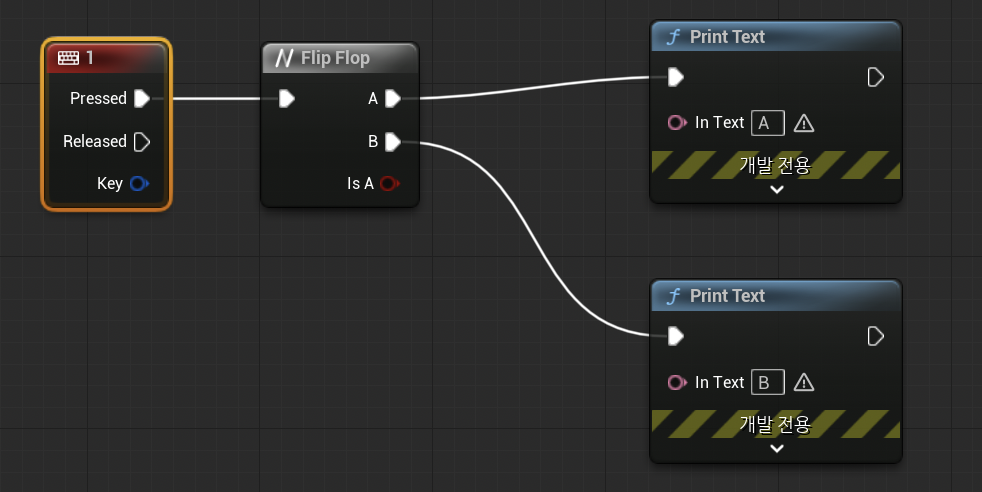Click the Pressed label on the key node
Image resolution: width=982 pixels, height=492 pixels.
(x=98, y=98)
